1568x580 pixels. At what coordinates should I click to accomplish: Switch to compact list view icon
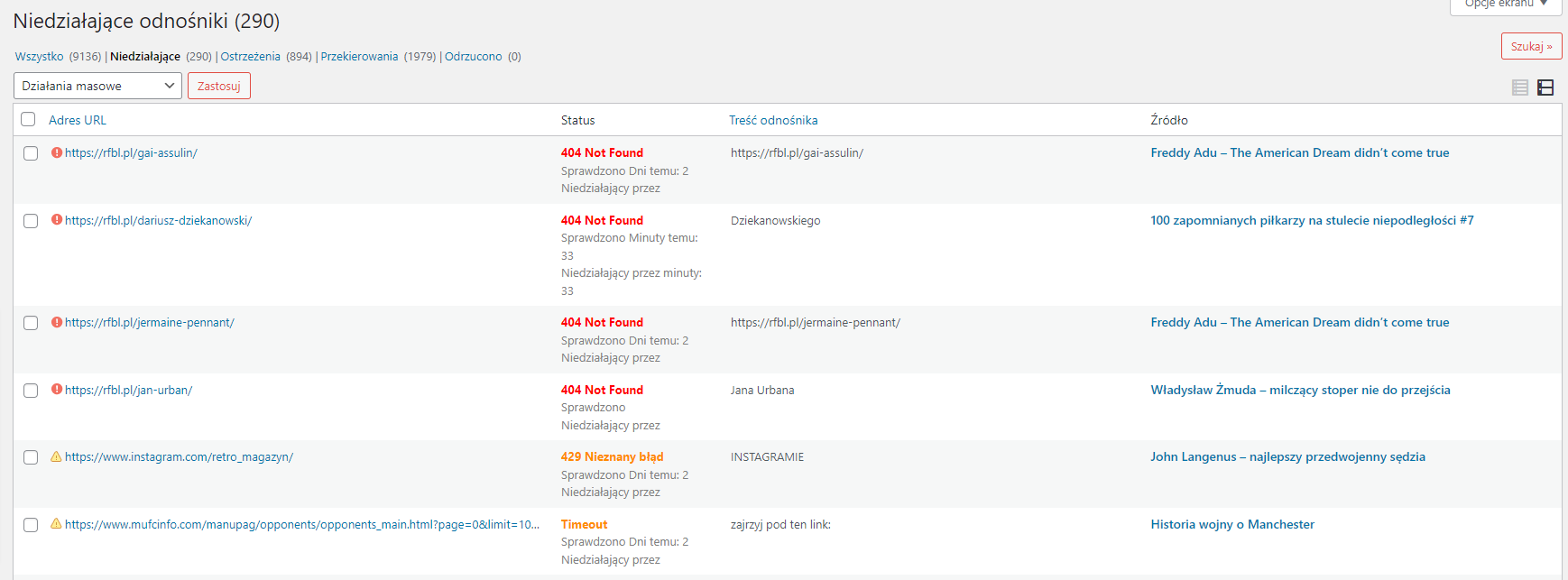(x=1520, y=87)
